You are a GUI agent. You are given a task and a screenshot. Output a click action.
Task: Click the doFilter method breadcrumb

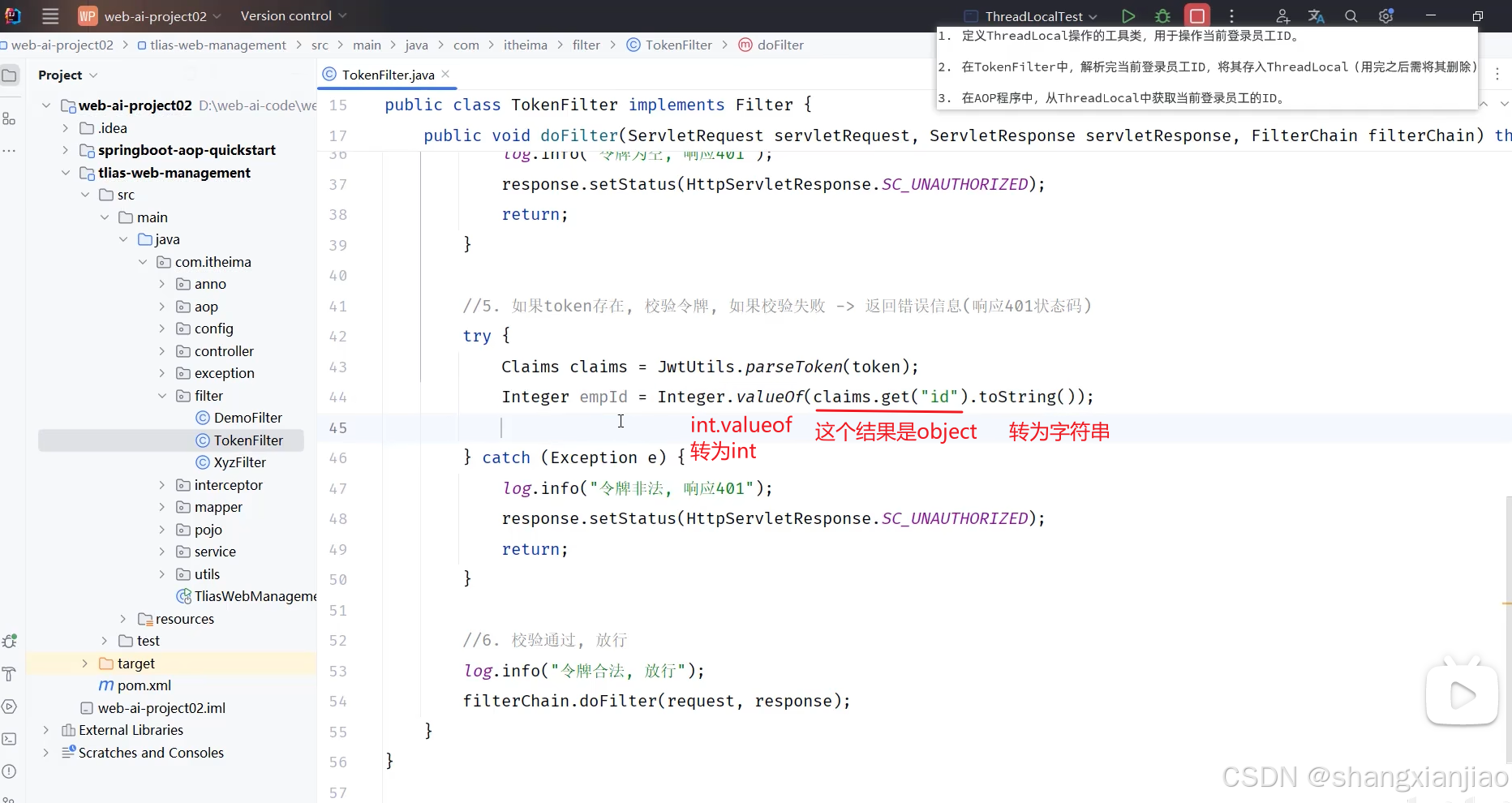pyautogui.click(x=771, y=45)
